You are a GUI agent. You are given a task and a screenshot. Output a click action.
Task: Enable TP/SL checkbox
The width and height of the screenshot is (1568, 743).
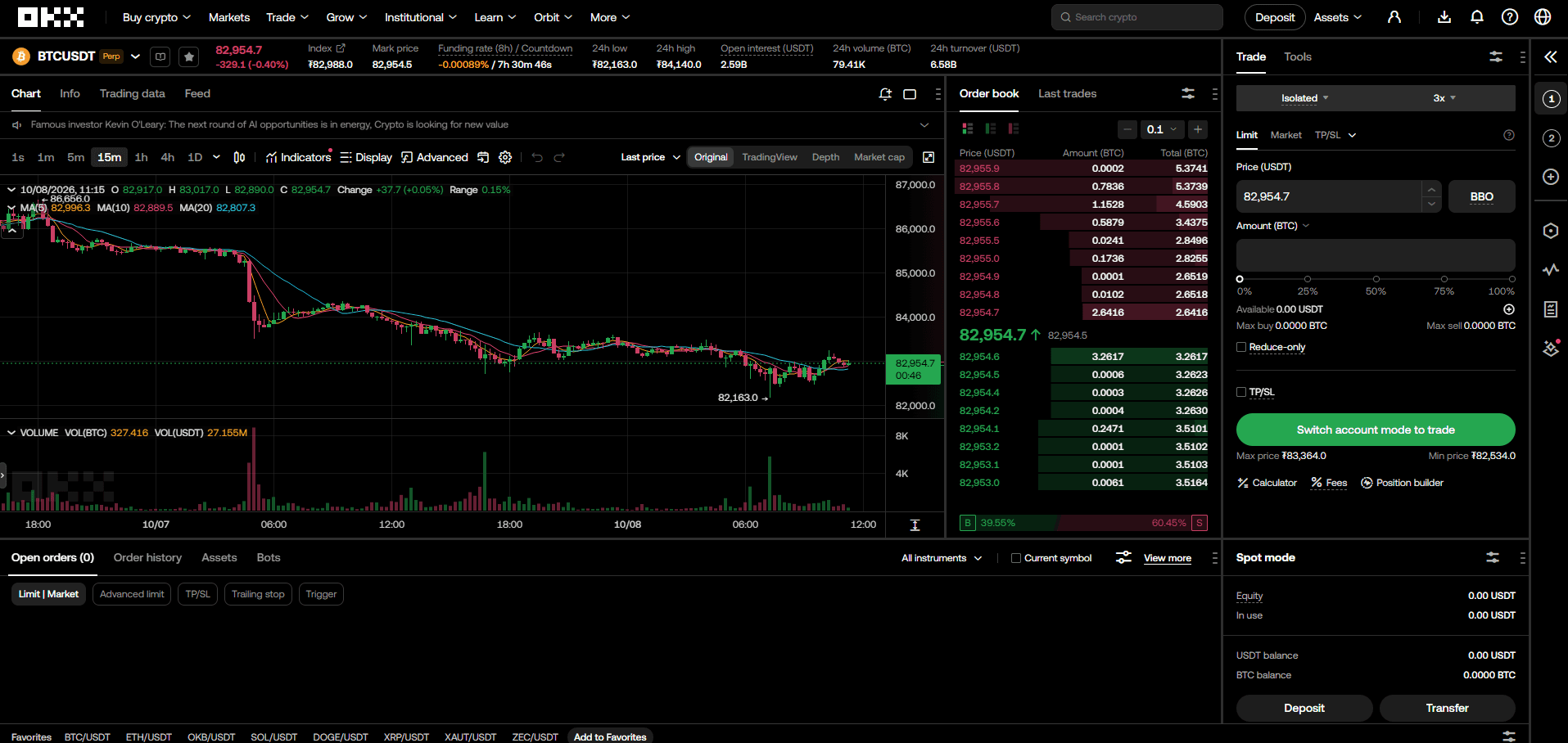click(1241, 392)
